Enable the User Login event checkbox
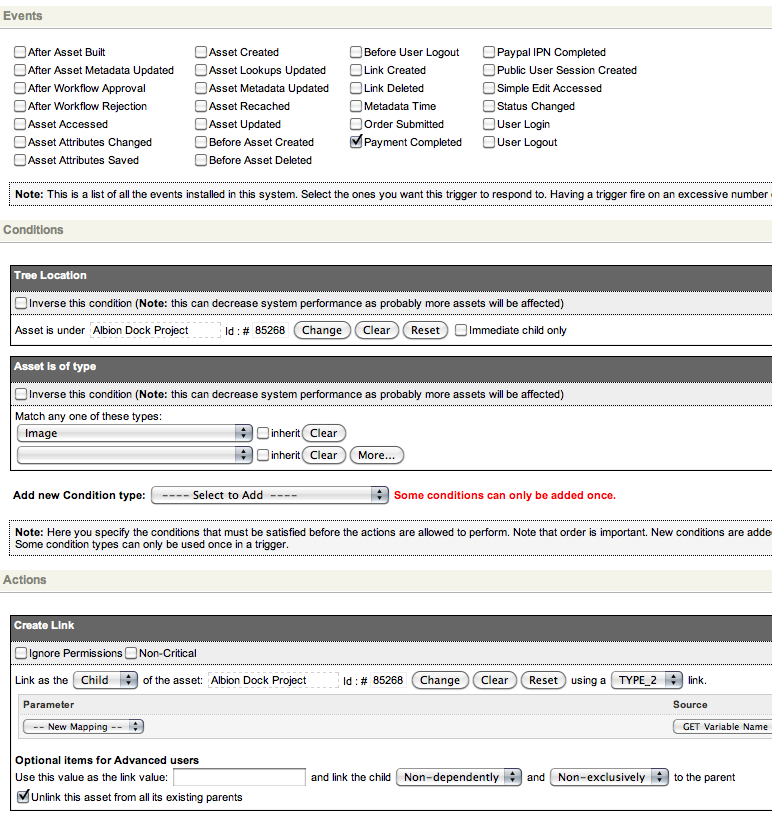This screenshot has width=772, height=818. [x=489, y=124]
